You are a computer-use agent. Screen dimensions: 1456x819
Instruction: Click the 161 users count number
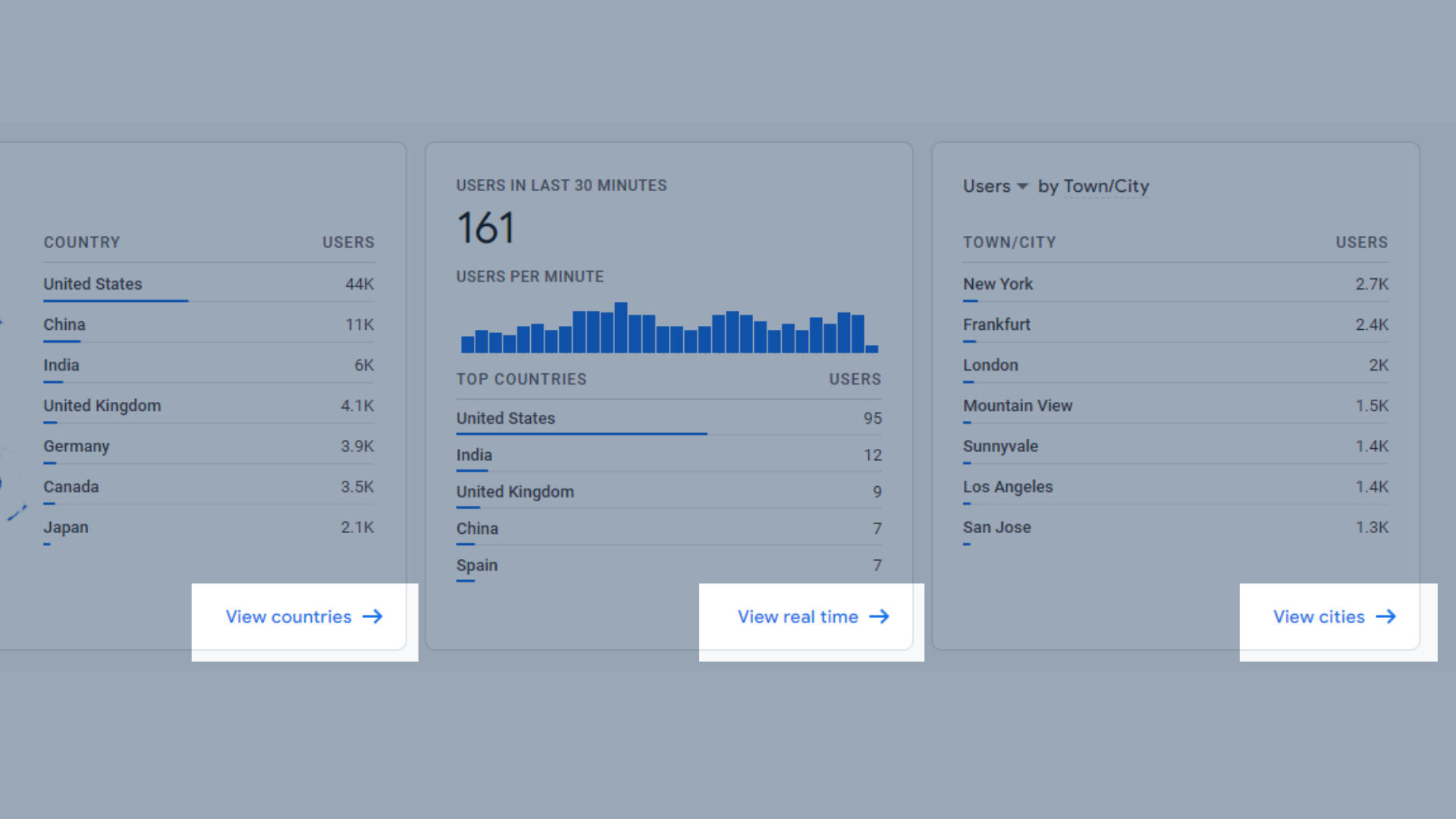click(486, 227)
